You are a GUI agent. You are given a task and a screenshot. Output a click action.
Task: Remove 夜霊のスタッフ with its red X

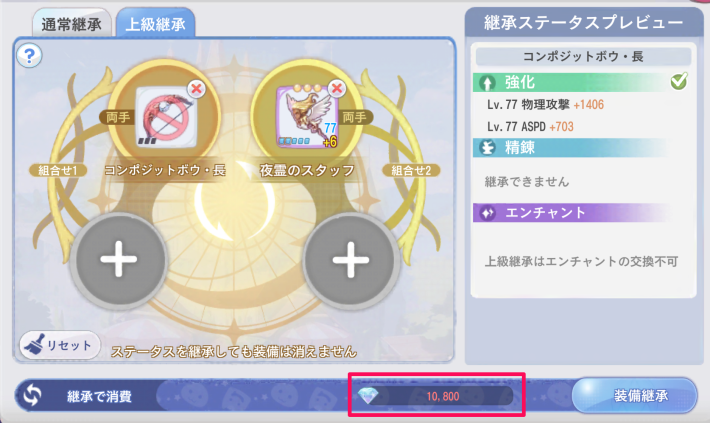337,88
